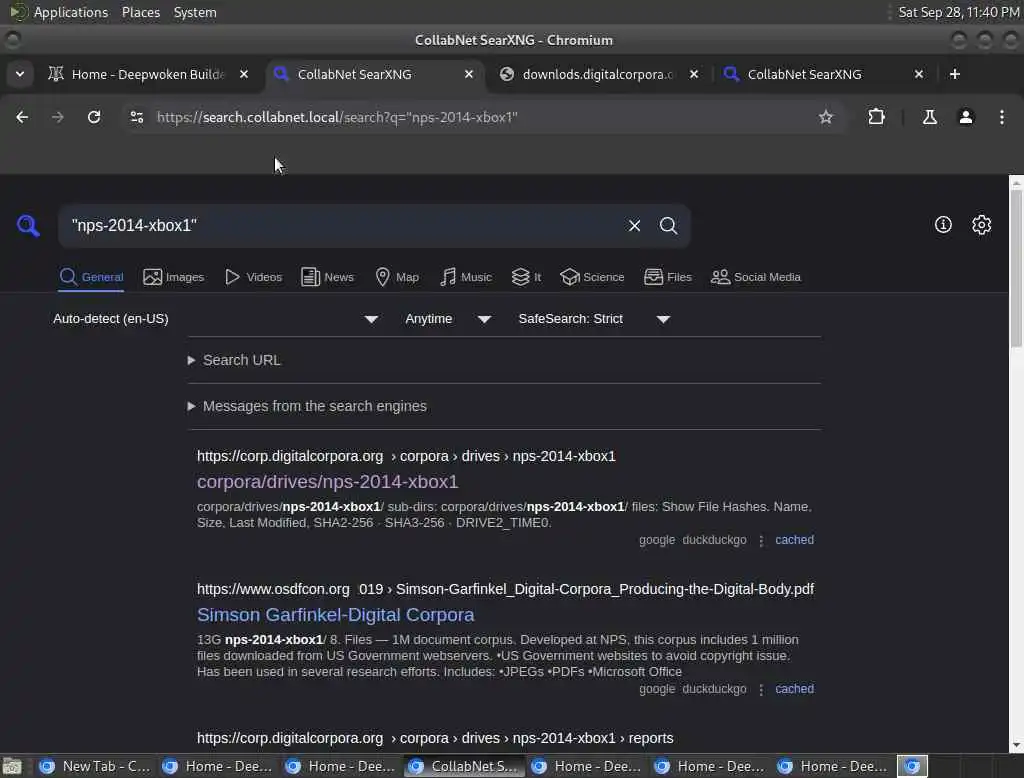Go back with the browser back arrow
The image size is (1024, 778).
[x=22, y=117]
